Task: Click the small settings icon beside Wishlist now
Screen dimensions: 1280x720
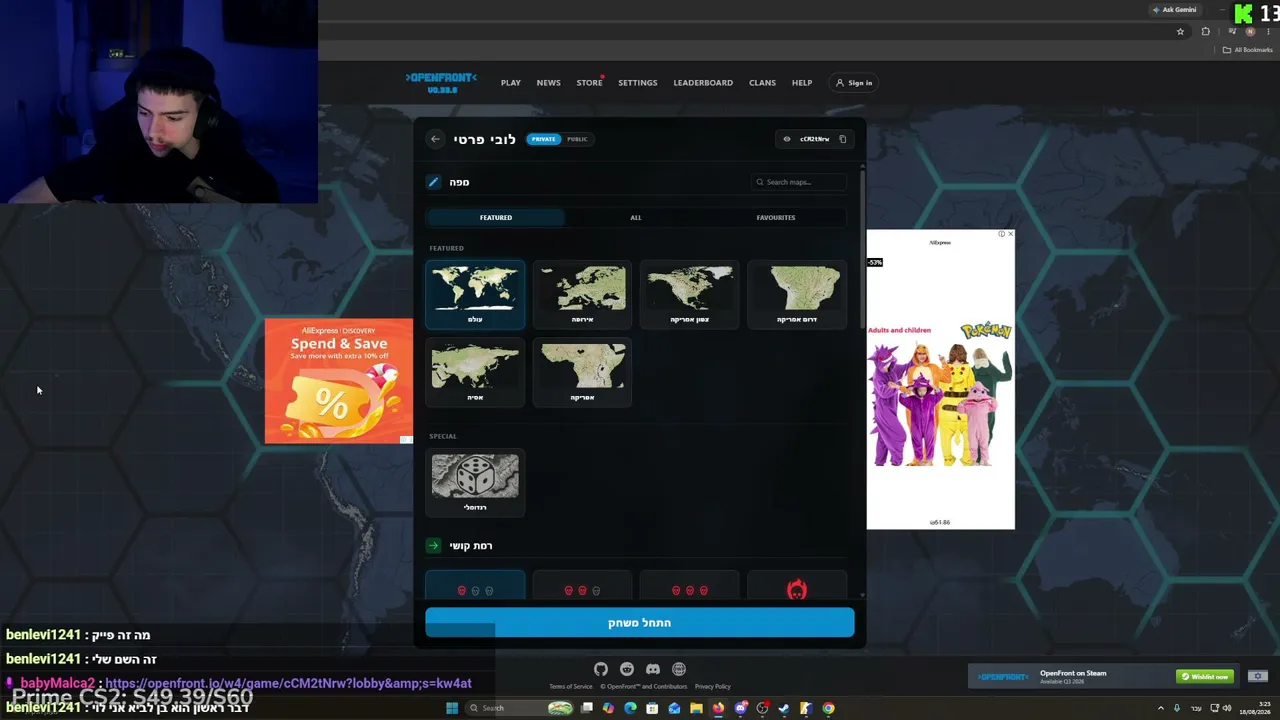Action: [x=1258, y=676]
